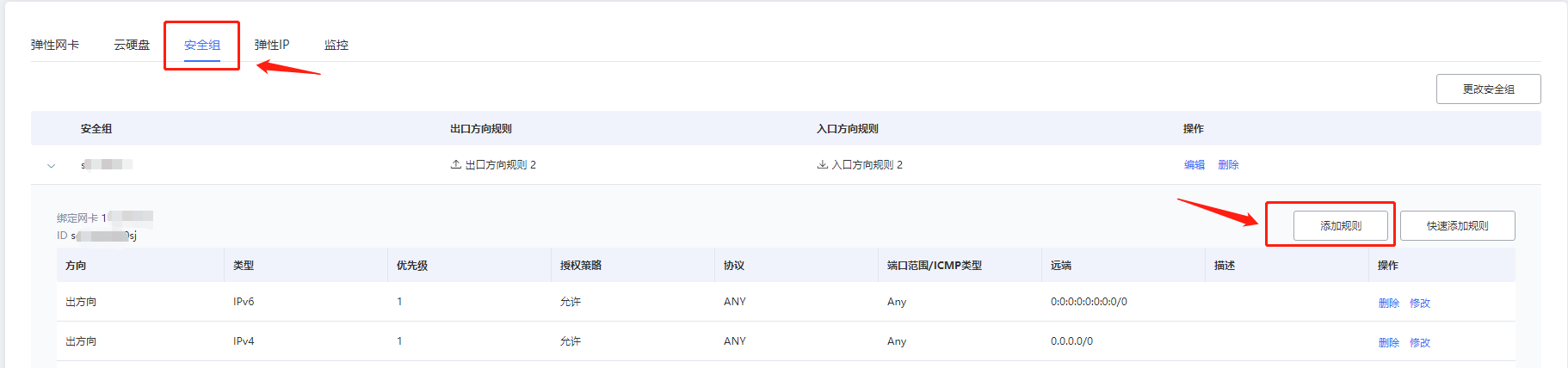Click the 优先级 column header
The image size is (1568, 368).
[412, 266]
